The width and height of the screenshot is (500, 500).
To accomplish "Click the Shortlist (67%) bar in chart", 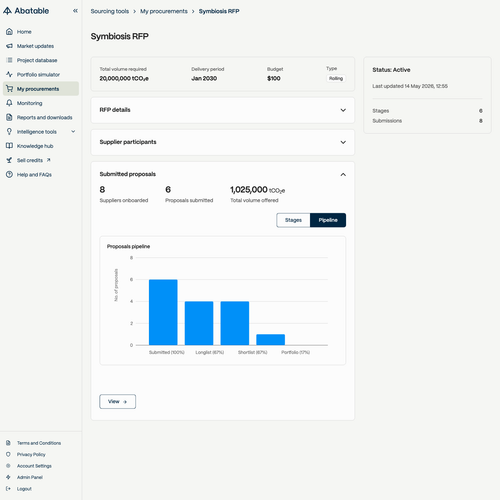I will 235,323.
